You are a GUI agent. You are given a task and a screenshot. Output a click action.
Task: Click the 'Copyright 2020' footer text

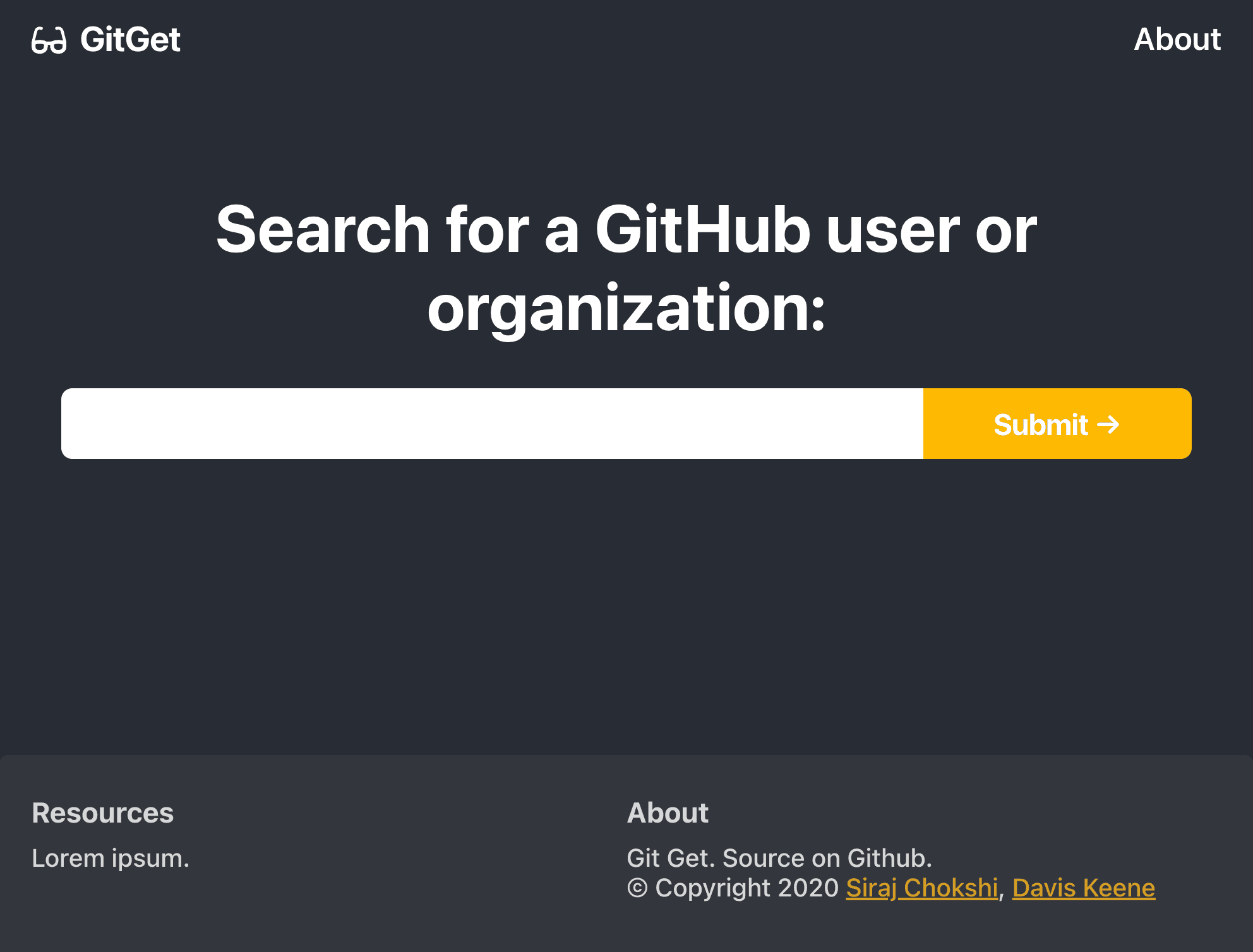tap(746, 888)
